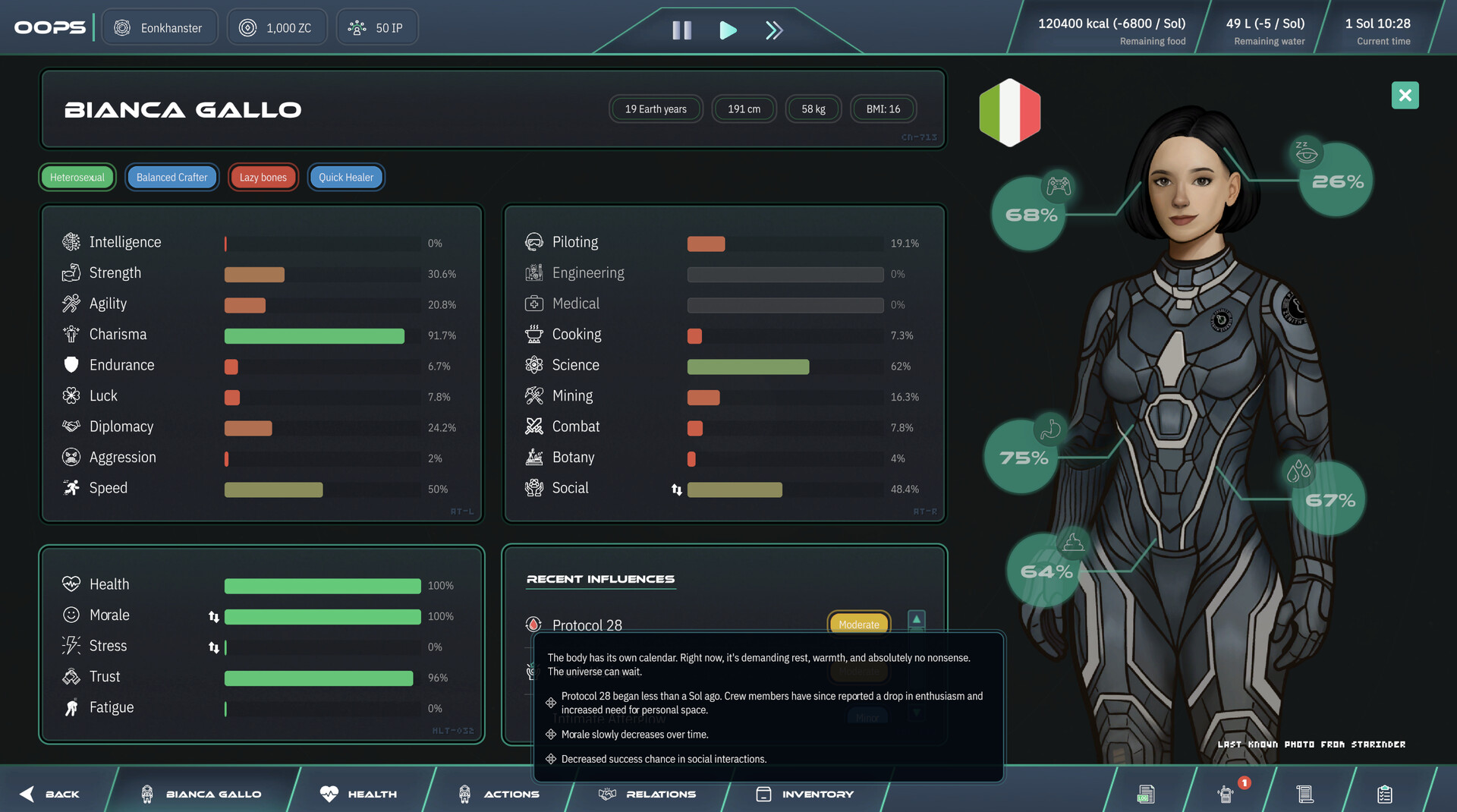Open the ship log icon
The width and height of the screenshot is (1457, 812).
(1144, 794)
